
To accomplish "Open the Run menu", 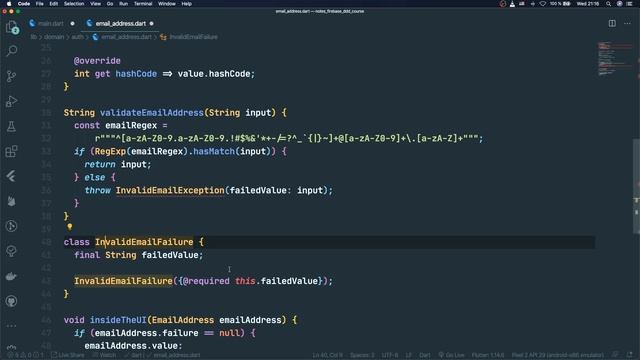I will coord(123,4).
